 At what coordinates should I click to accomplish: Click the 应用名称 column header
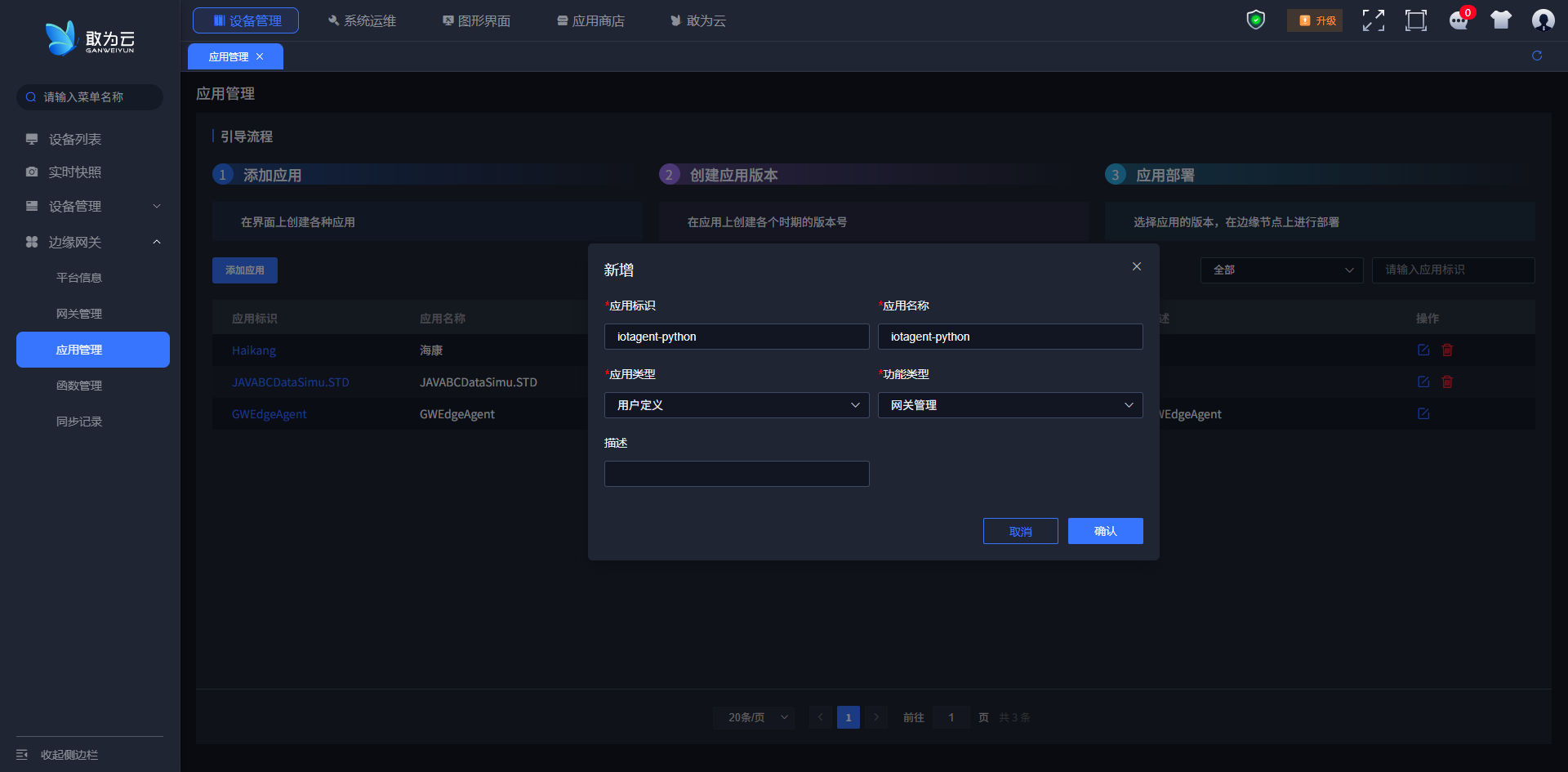click(443, 319)
